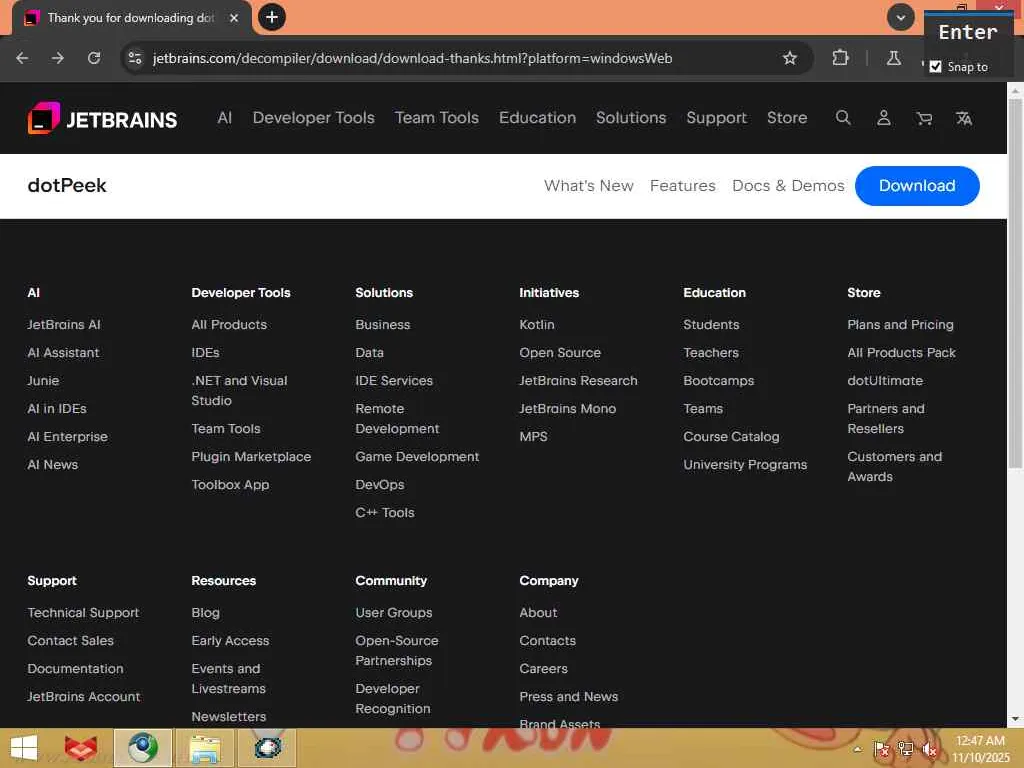Open the Solutions header menu

click(631, 118)
